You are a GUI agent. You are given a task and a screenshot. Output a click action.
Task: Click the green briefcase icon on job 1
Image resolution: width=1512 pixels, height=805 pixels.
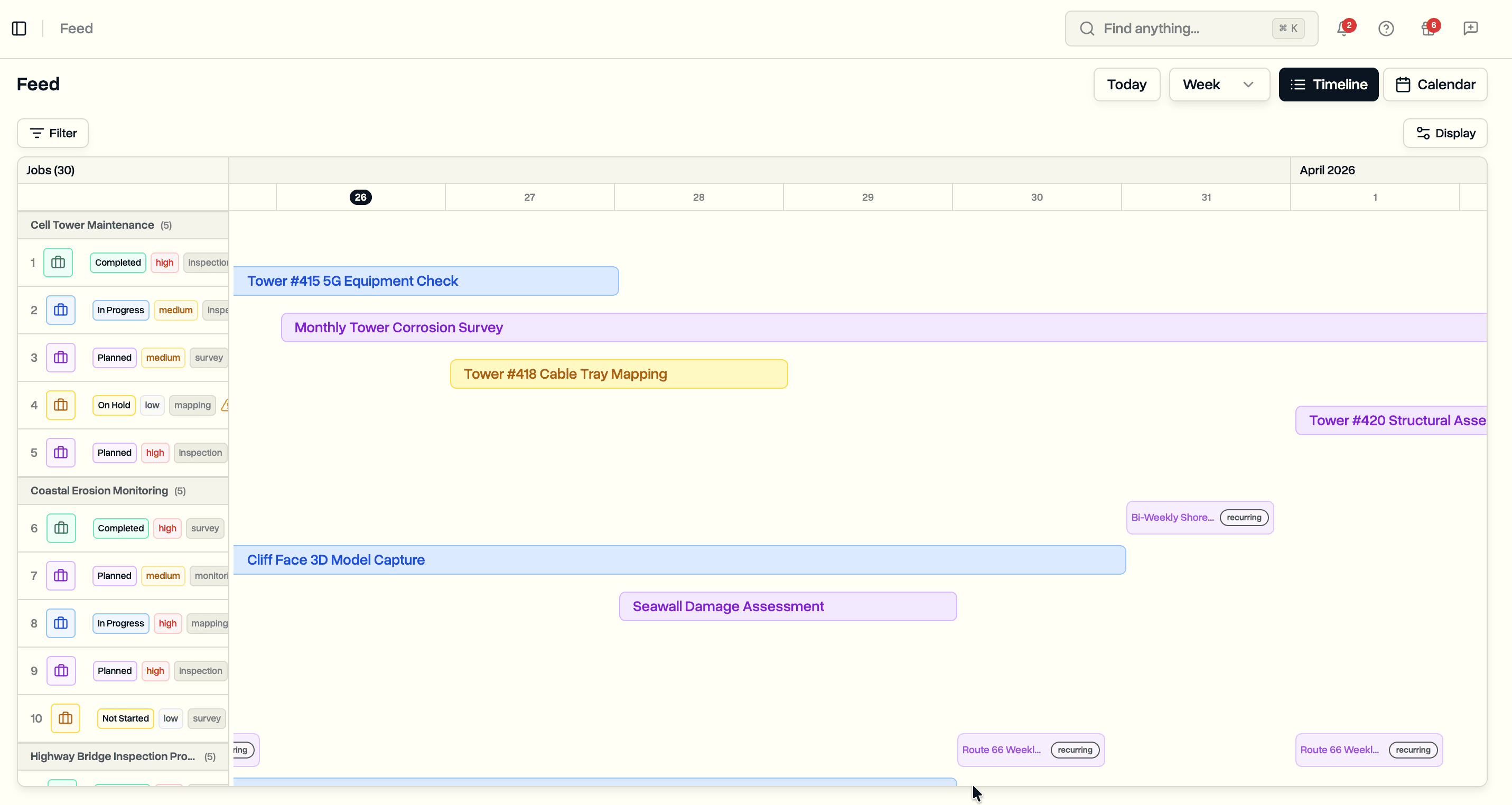(x=58, y=263)
